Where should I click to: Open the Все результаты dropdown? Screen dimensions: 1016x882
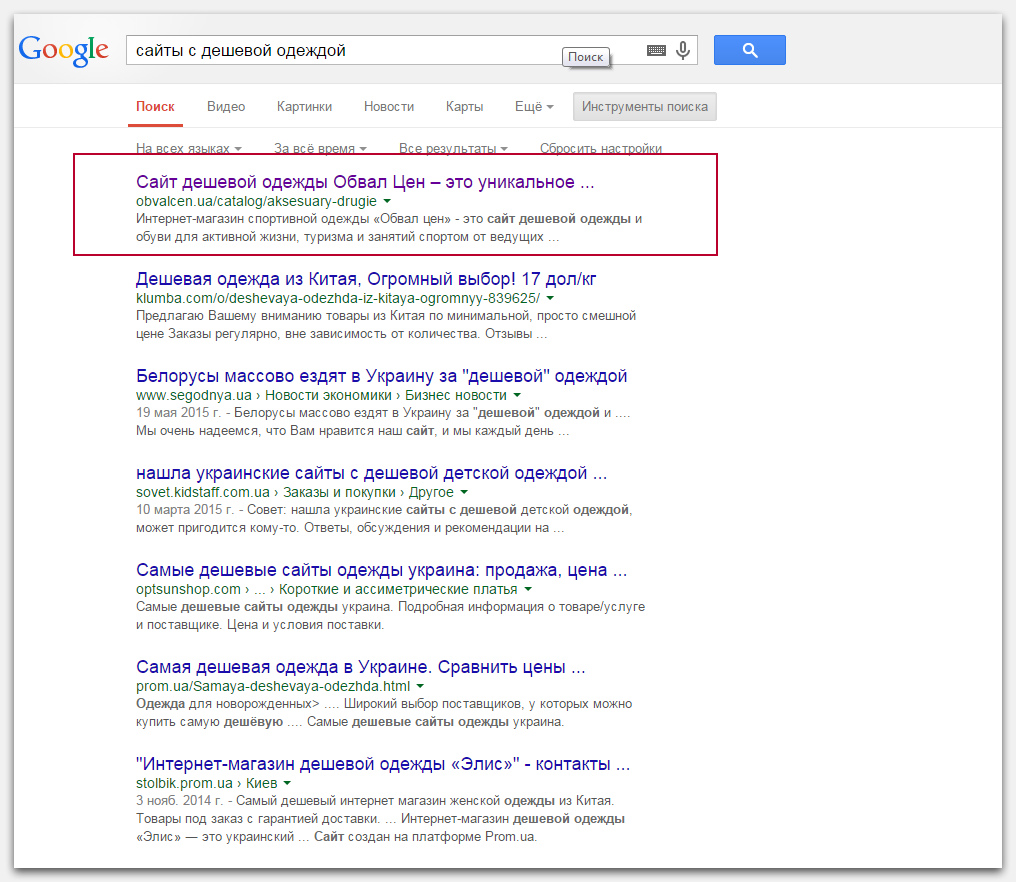[453, 148]
